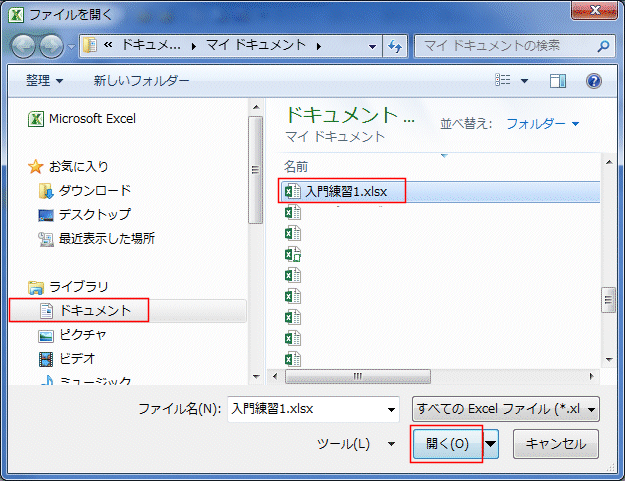
Task: Click the 名前 column header
Action: point(296,167)
